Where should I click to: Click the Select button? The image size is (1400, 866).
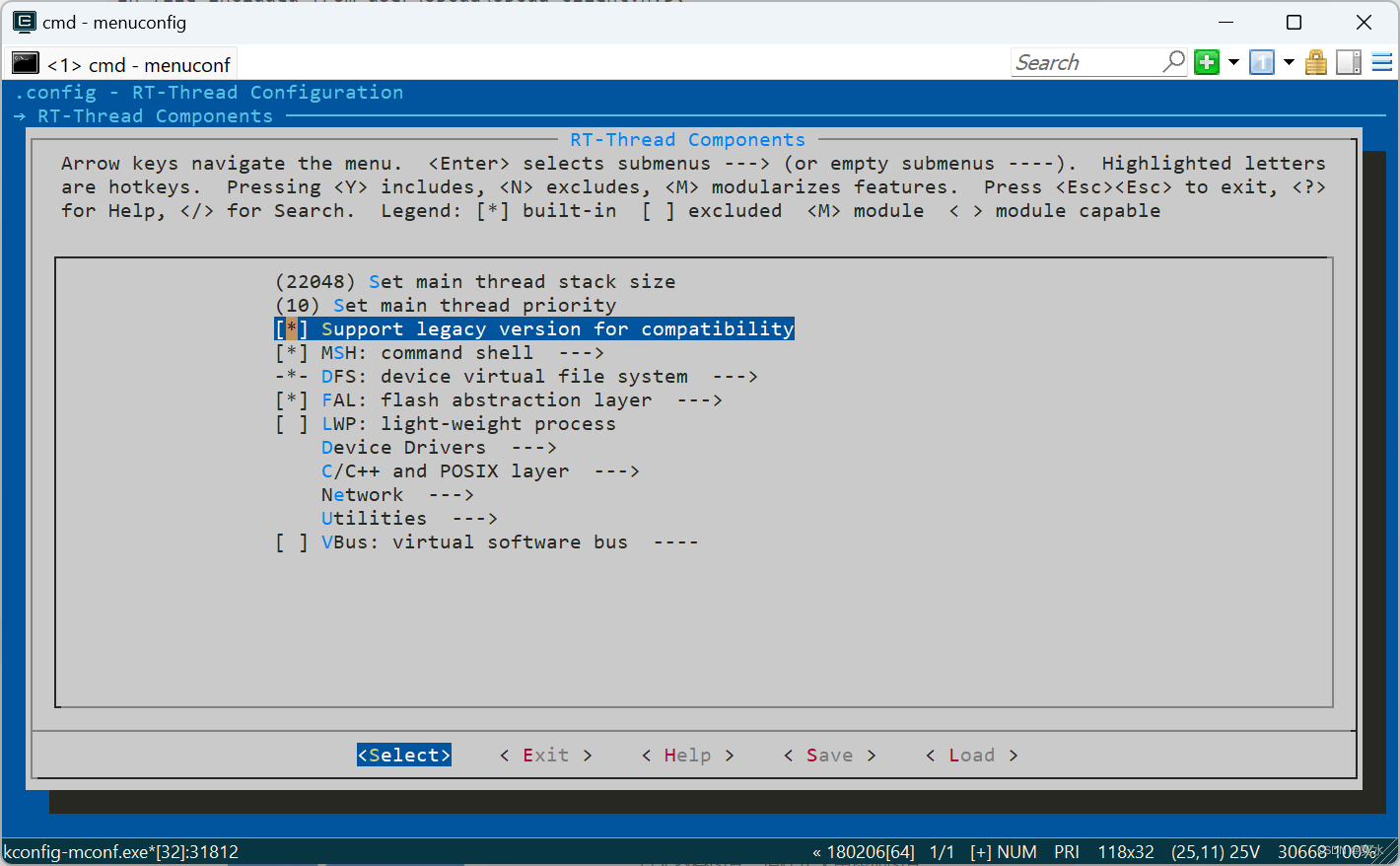click(x=404, y=755)
